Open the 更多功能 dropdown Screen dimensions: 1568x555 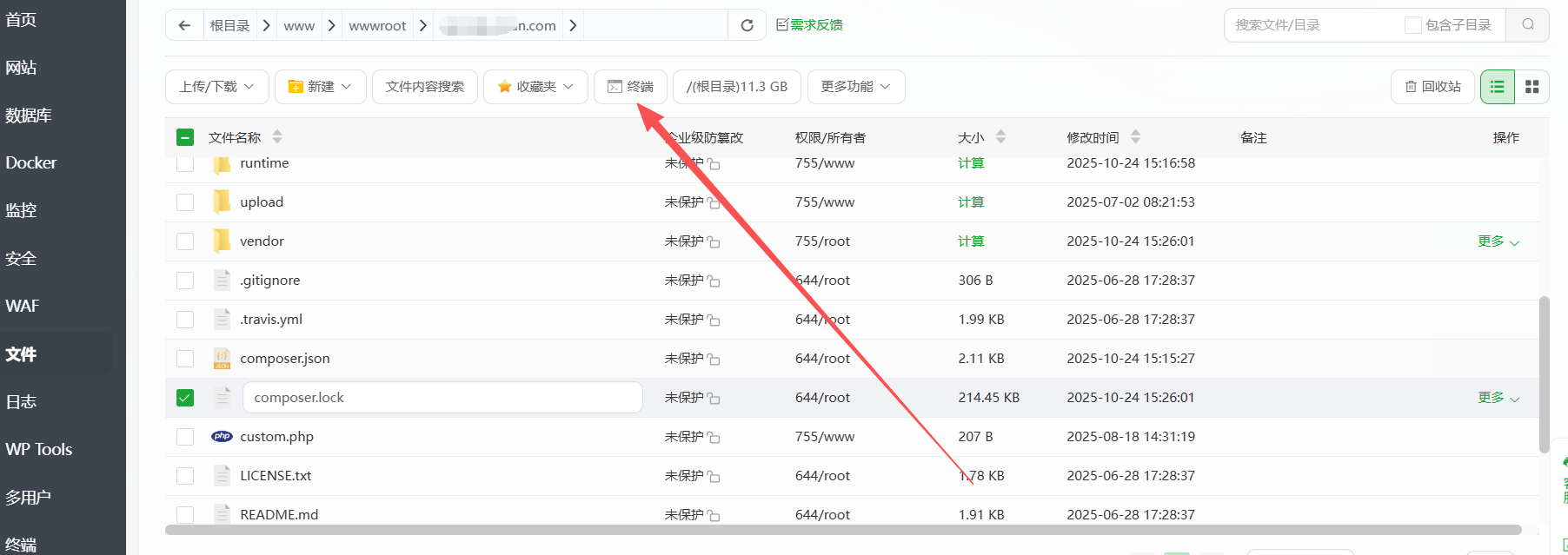[x=856, y=87]
